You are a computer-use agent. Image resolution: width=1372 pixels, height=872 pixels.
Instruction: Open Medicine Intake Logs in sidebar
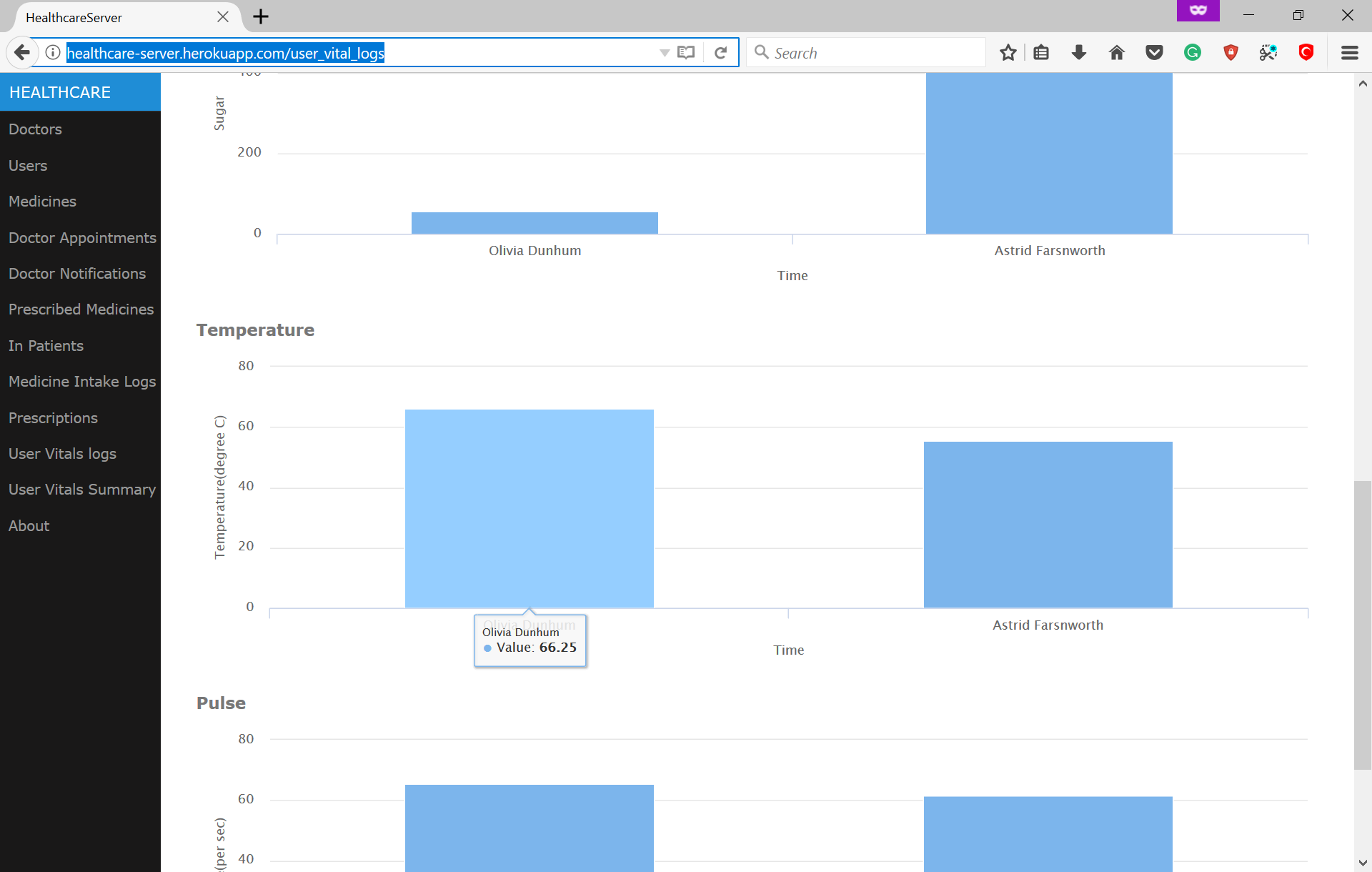point(81,382)
